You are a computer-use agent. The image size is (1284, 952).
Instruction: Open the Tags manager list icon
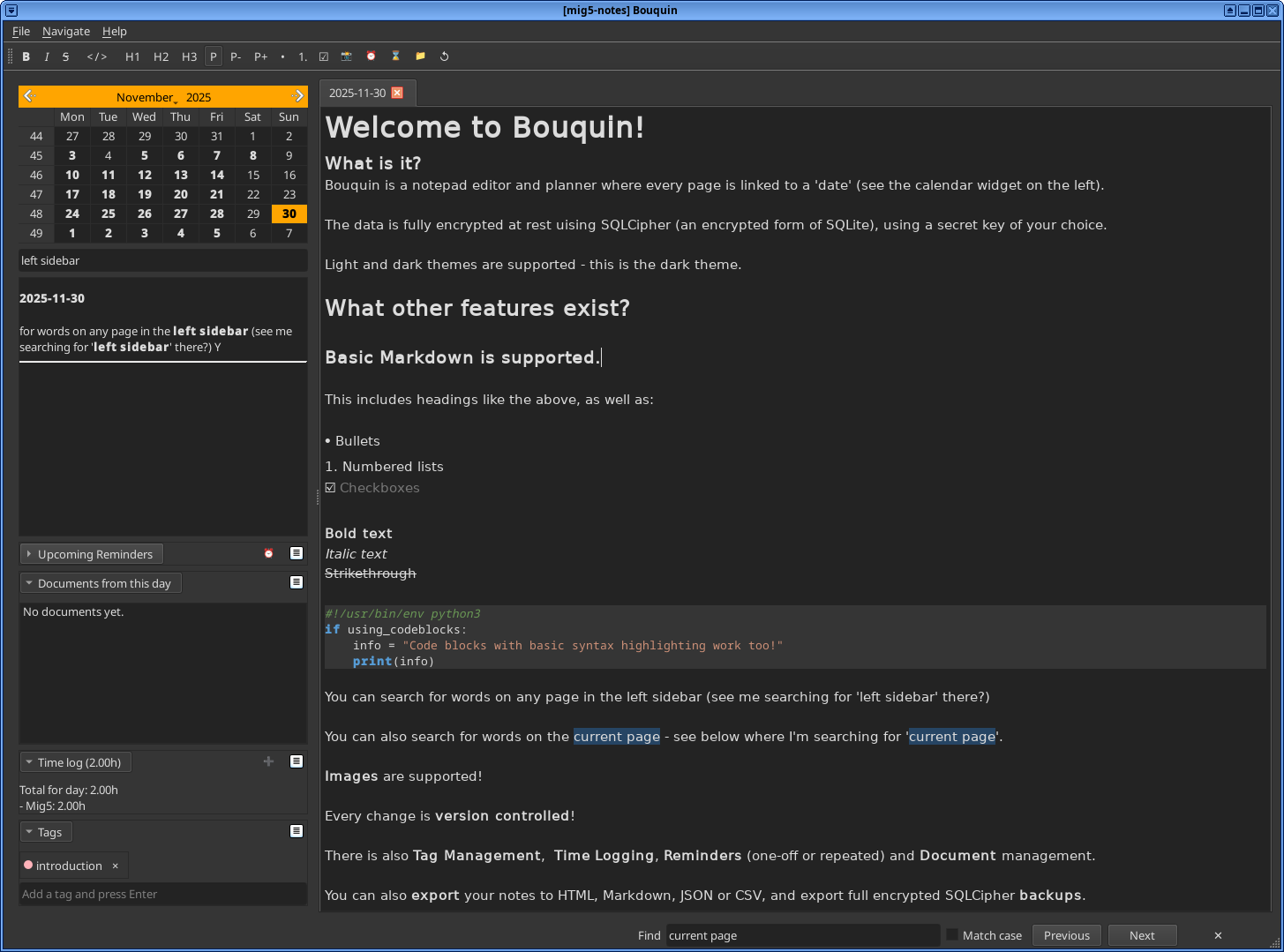(x=297, y=831)
